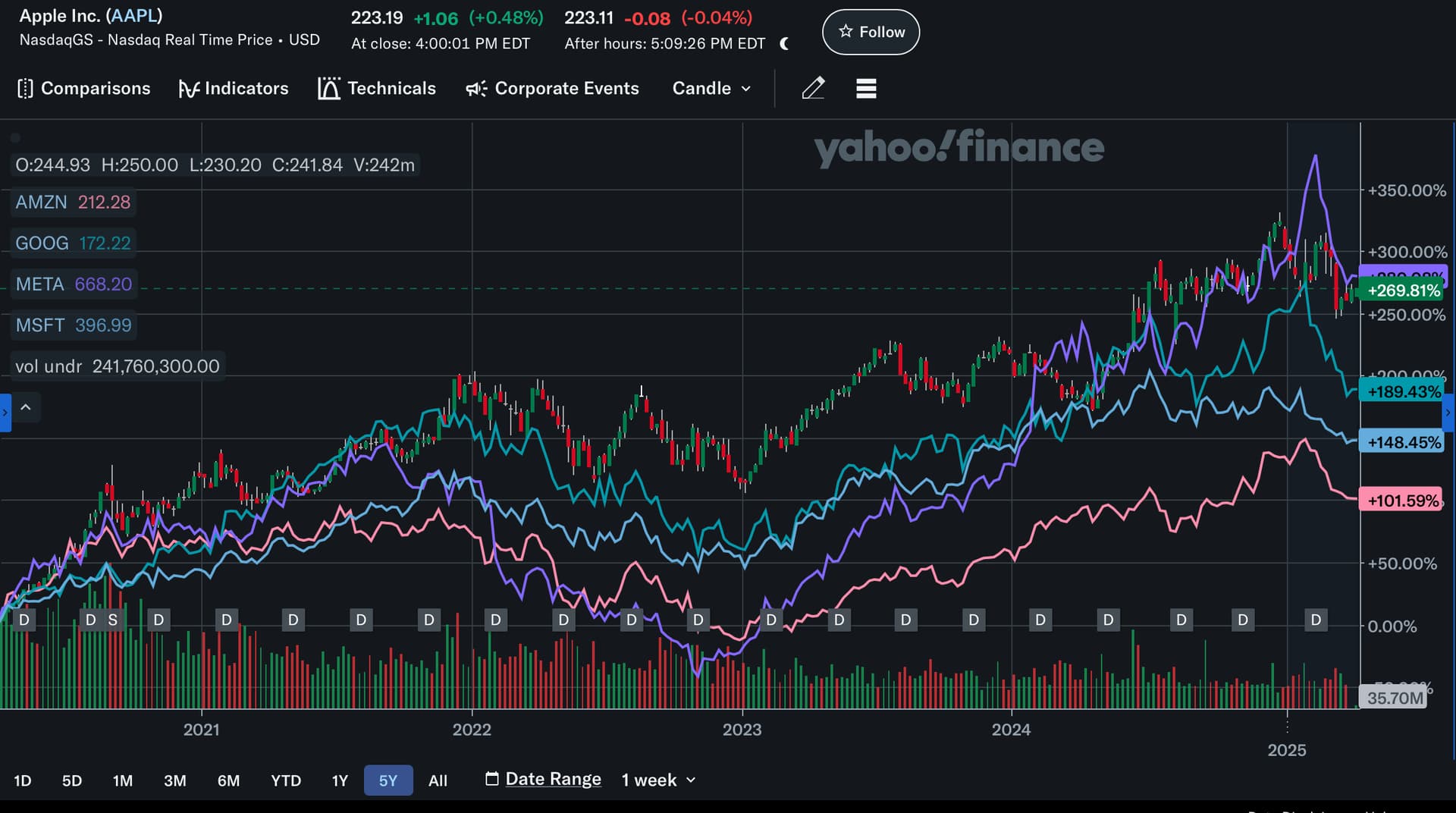
Task: Switch to 5D time range
Action: (x=72, y=780)
